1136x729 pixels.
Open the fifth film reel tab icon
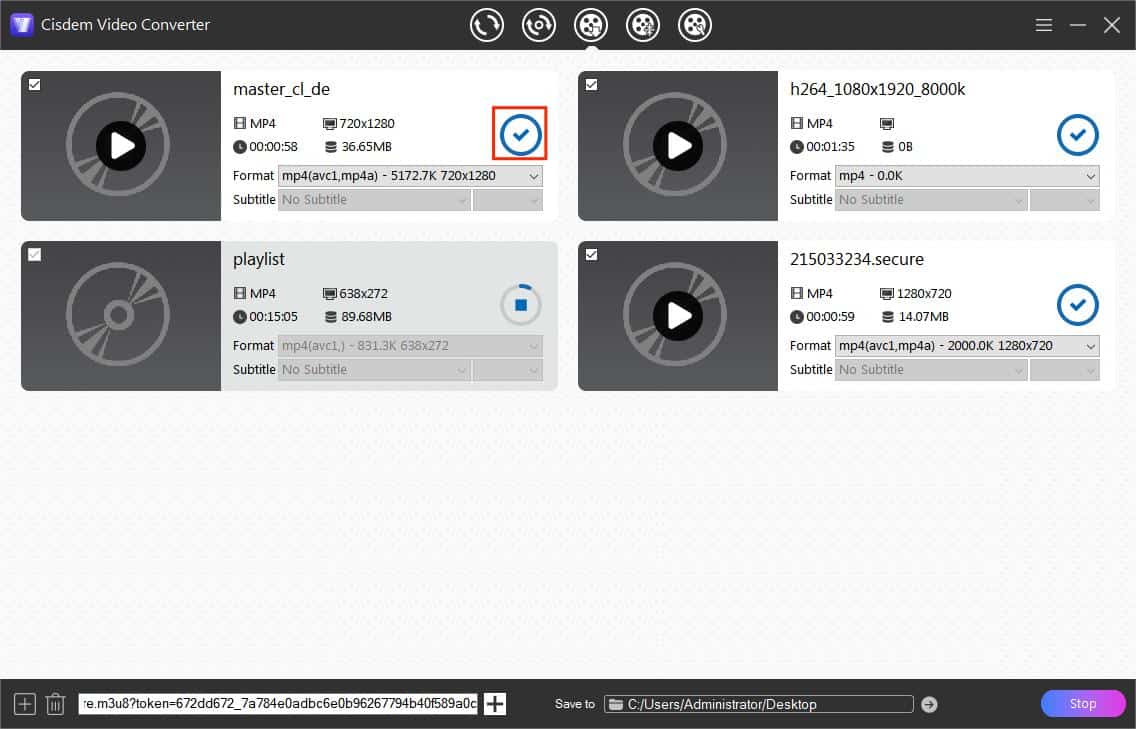click(695, 25)
